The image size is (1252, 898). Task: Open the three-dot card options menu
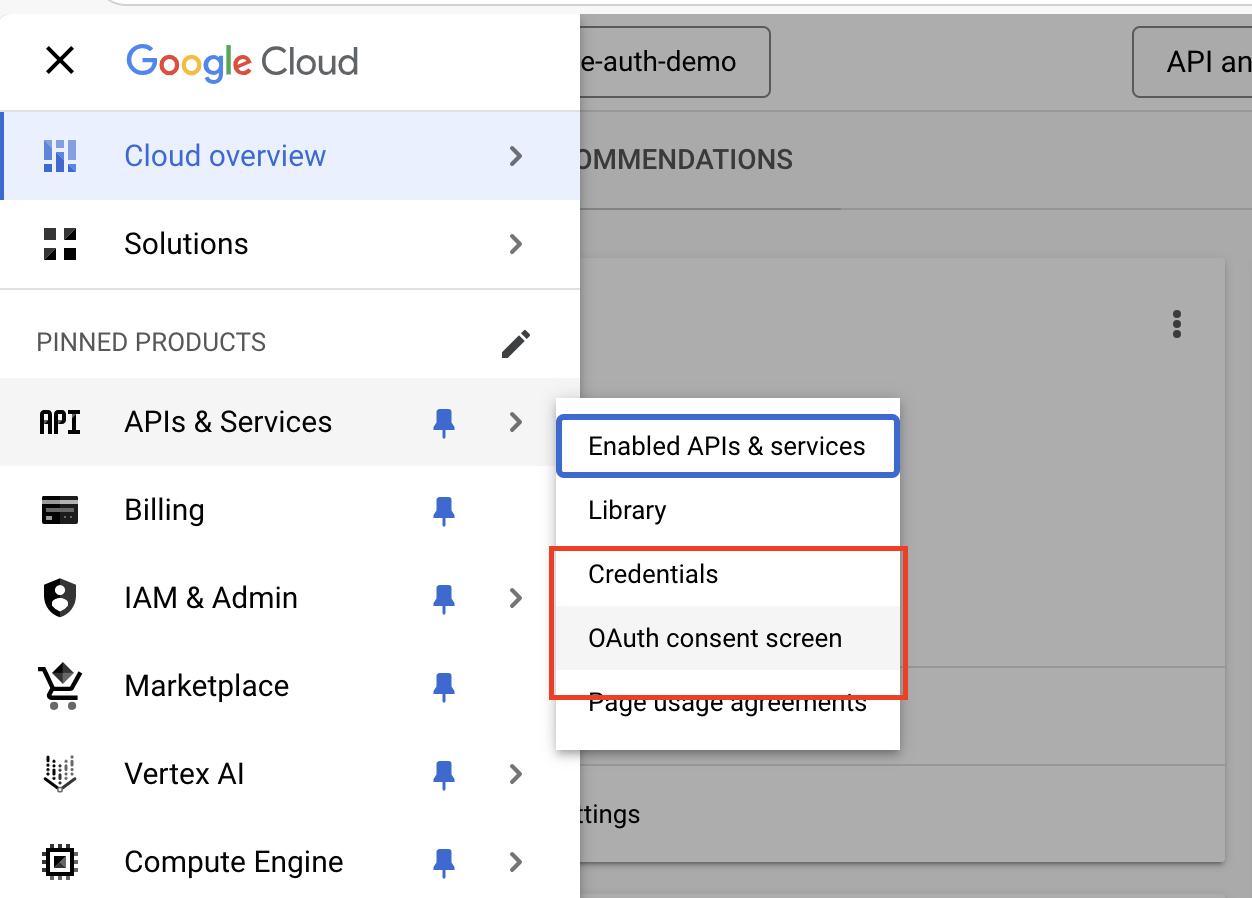[1177, 324]
